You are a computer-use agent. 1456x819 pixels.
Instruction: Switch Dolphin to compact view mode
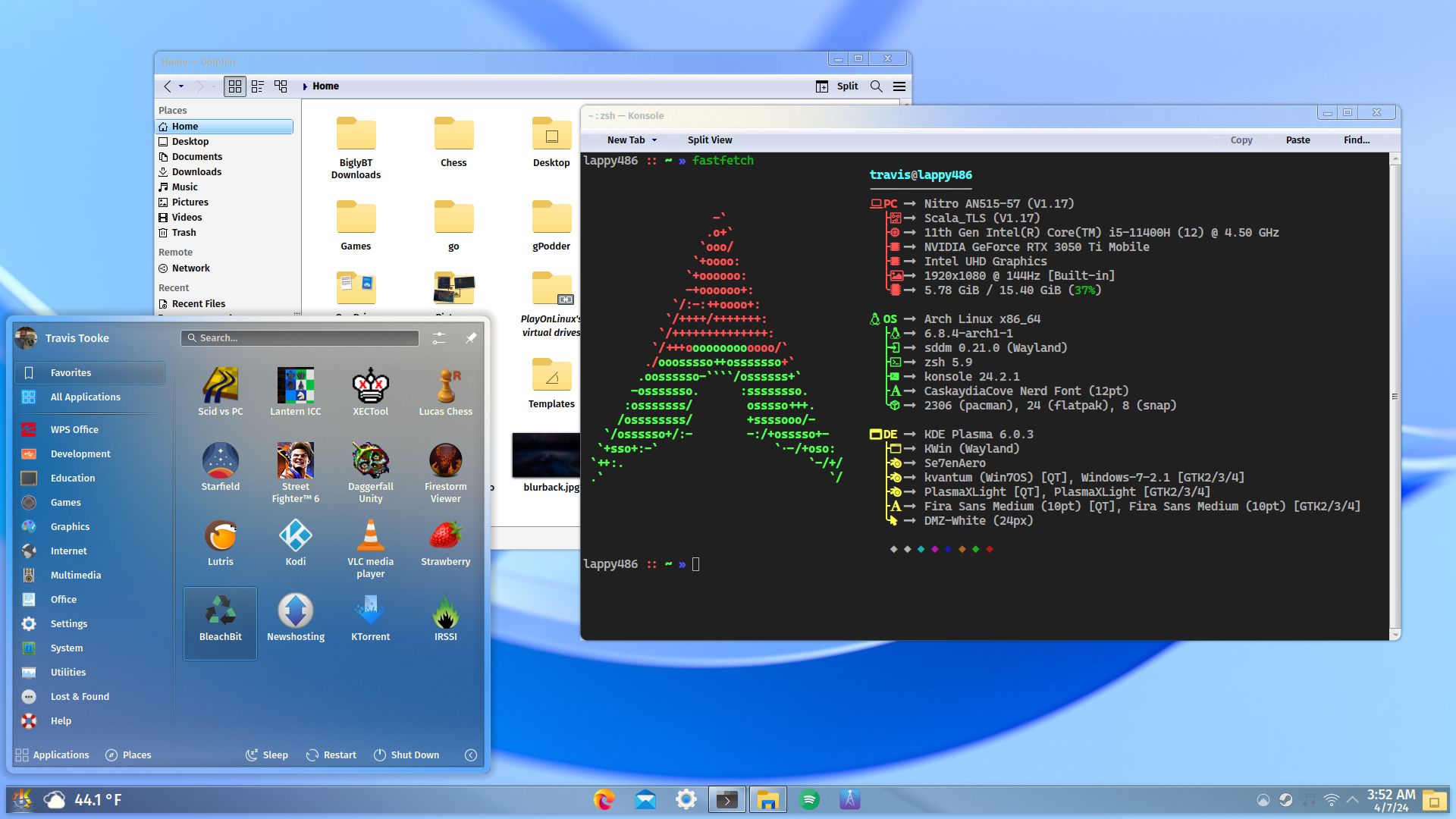click(258, 86)
